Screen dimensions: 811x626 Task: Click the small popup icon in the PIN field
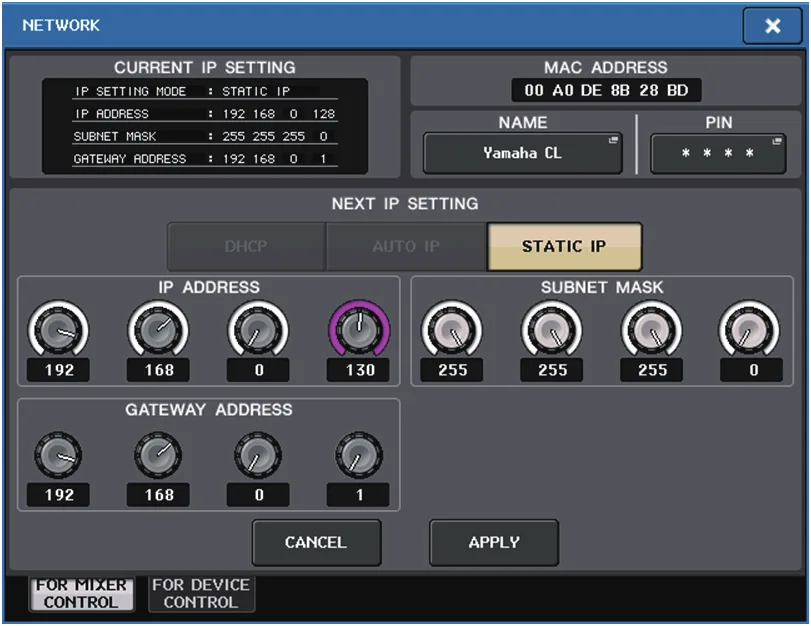click(777, 141)
